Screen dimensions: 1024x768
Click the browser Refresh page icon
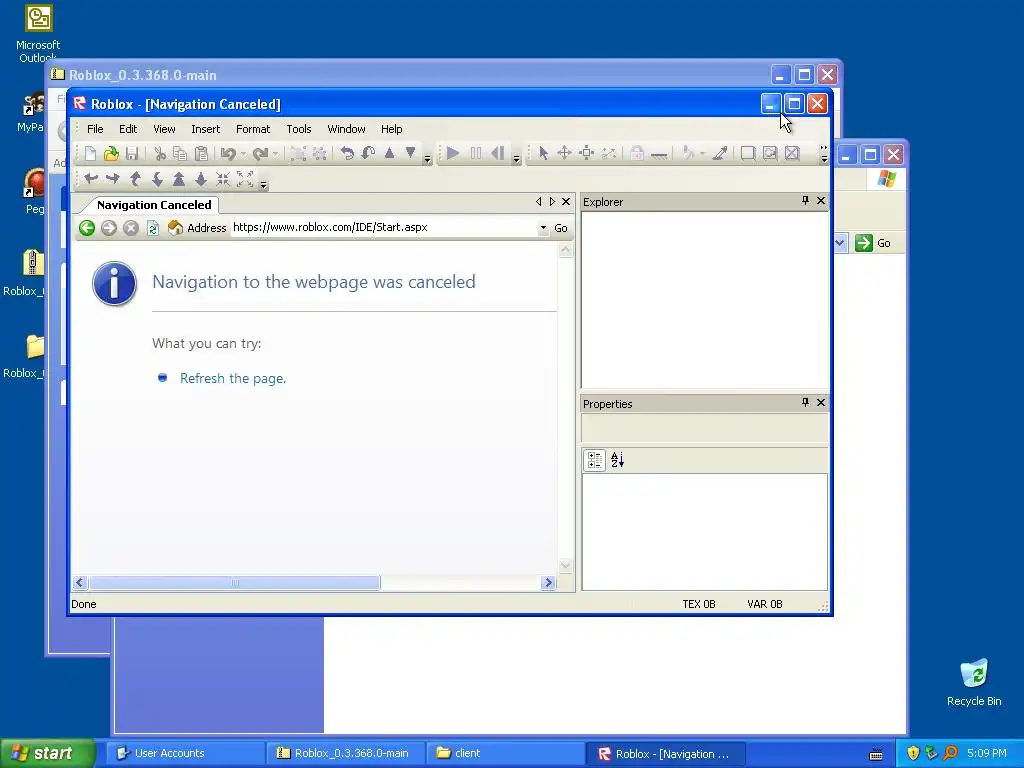click(x=153, y=227)
